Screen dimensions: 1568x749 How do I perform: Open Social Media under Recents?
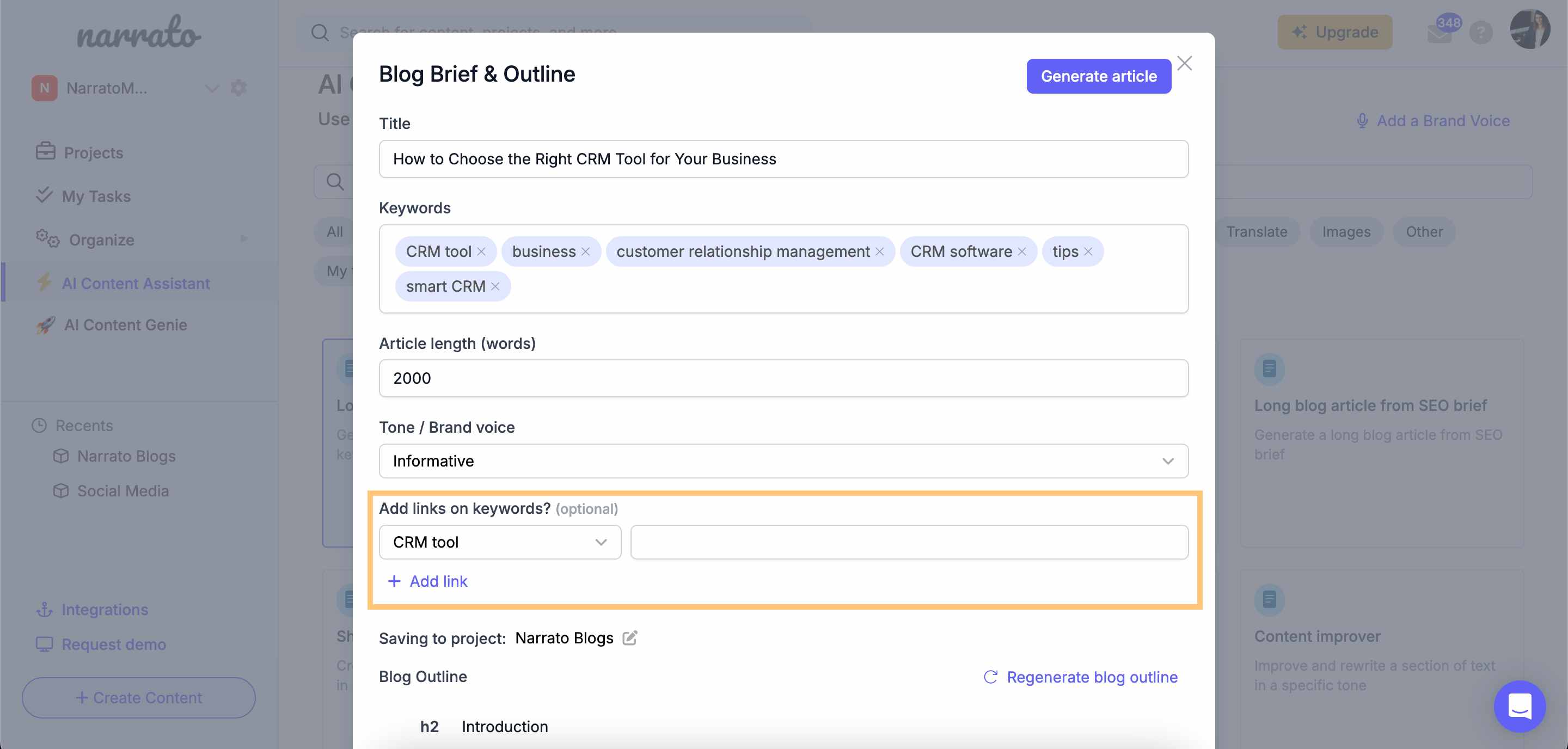(x=123, y=491)
